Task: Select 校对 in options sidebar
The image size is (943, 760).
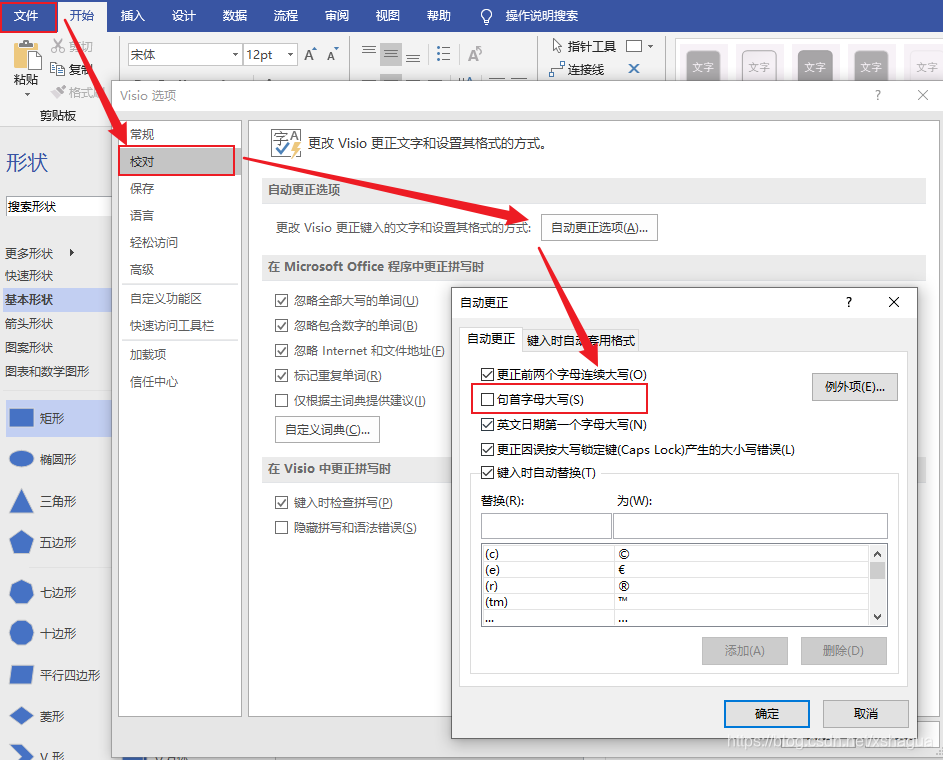Action: (177, 161)
